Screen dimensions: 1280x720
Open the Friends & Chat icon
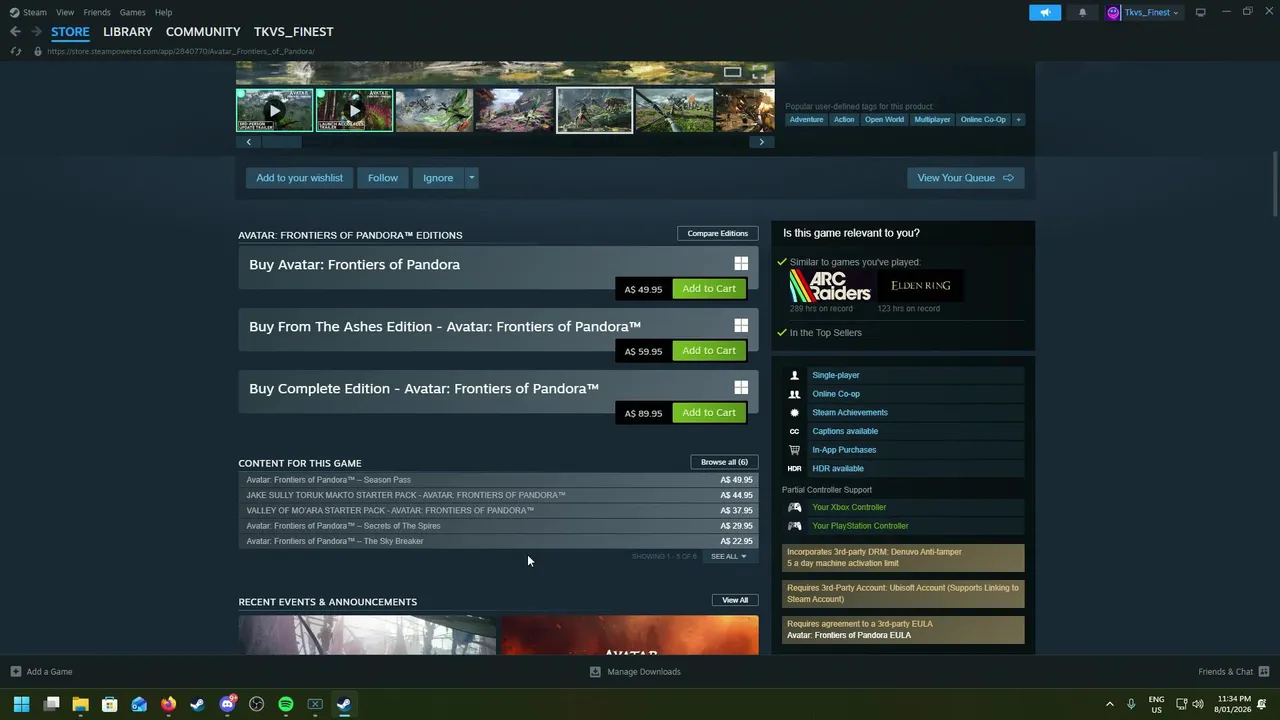point(1264,672)
